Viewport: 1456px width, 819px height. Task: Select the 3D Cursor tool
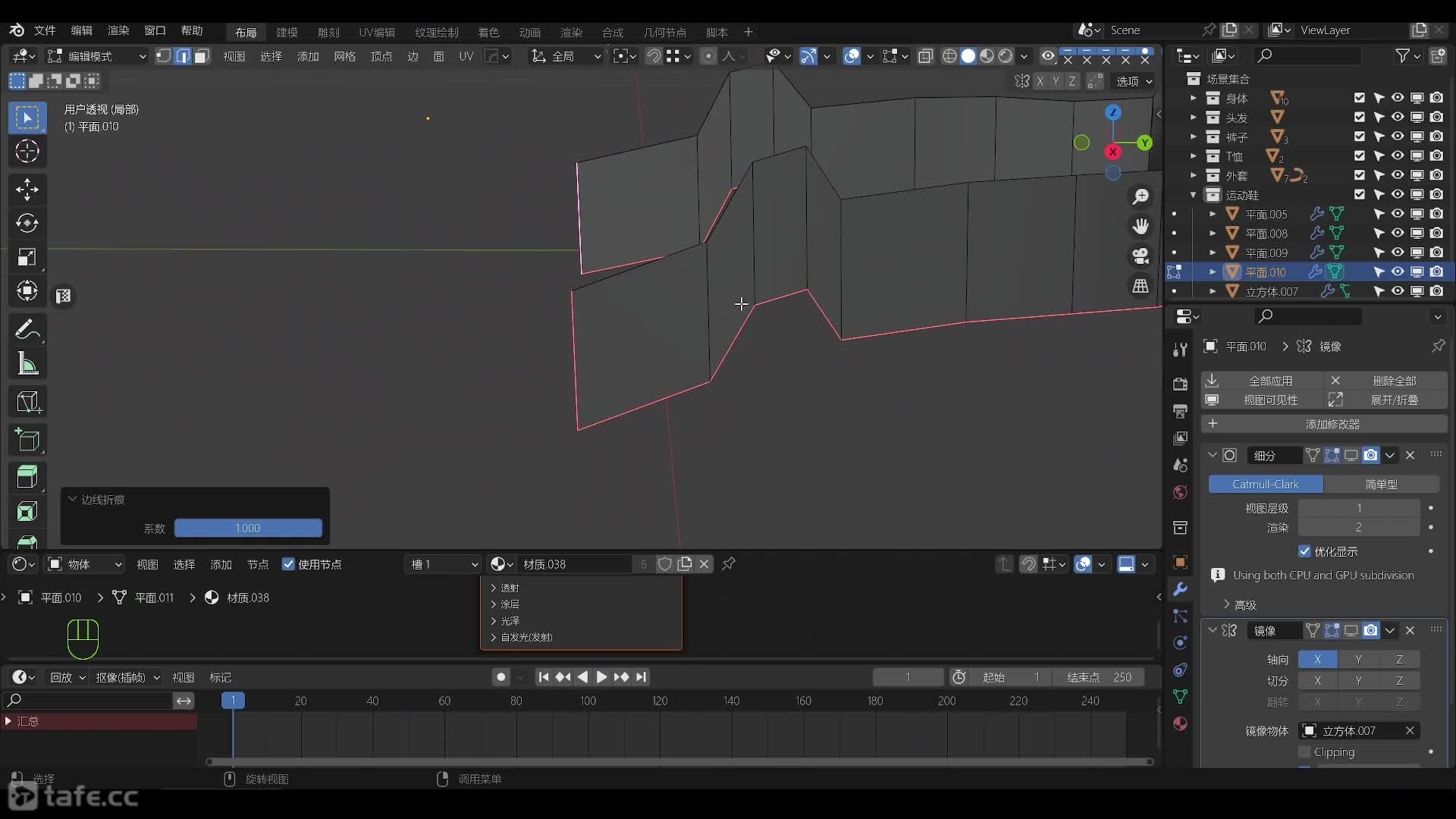[27, 152]
